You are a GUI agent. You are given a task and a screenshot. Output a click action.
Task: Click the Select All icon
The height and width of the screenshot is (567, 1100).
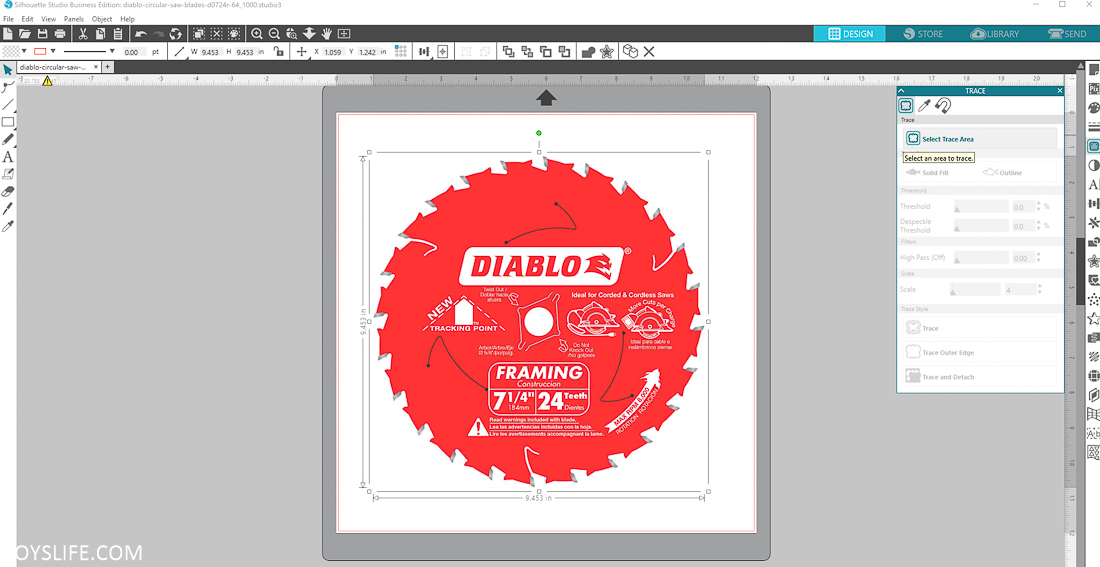[199, 34]
